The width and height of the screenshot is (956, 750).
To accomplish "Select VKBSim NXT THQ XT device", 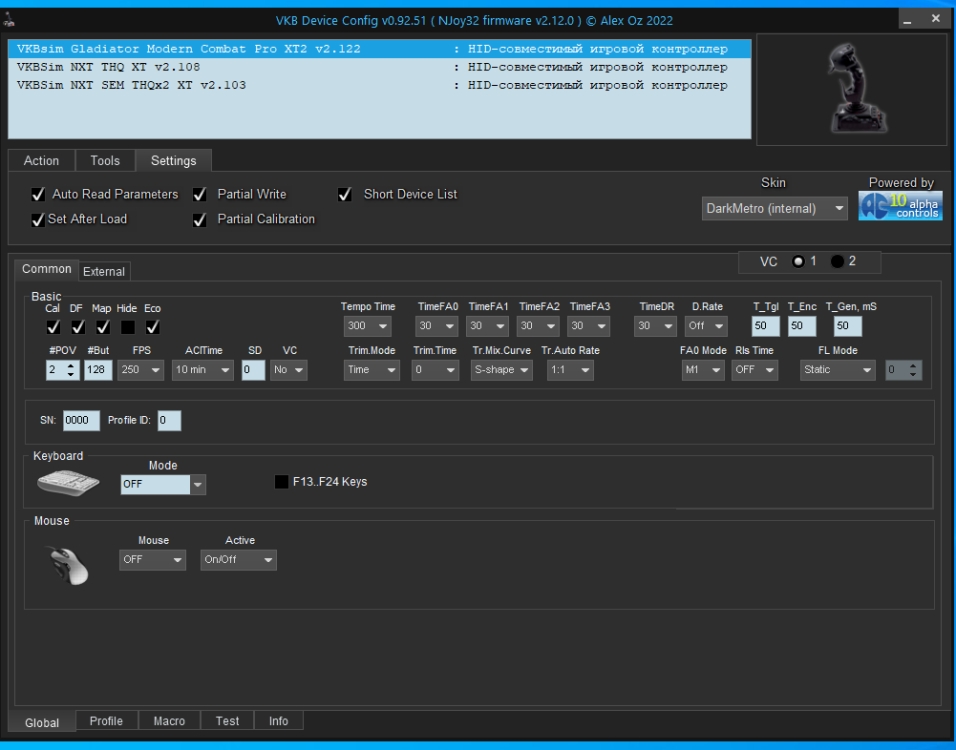I will click(x=108, y=67).
